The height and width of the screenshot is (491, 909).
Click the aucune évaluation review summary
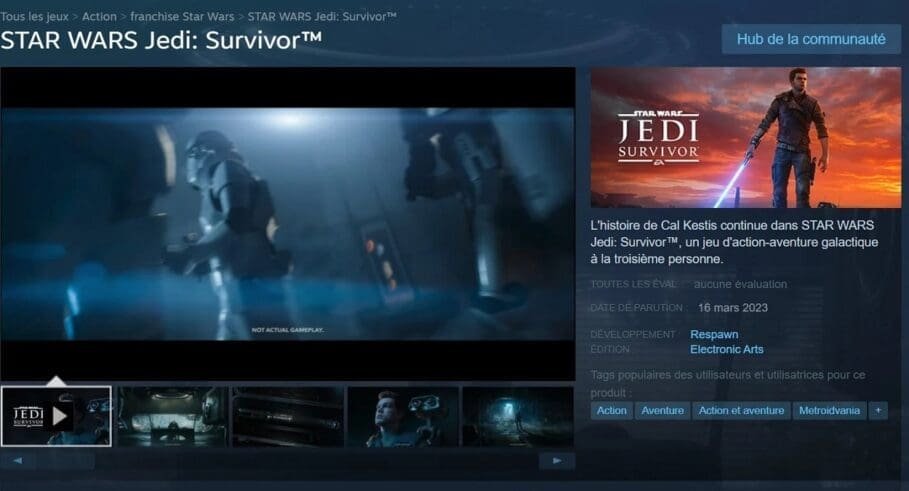coord(740,284)
